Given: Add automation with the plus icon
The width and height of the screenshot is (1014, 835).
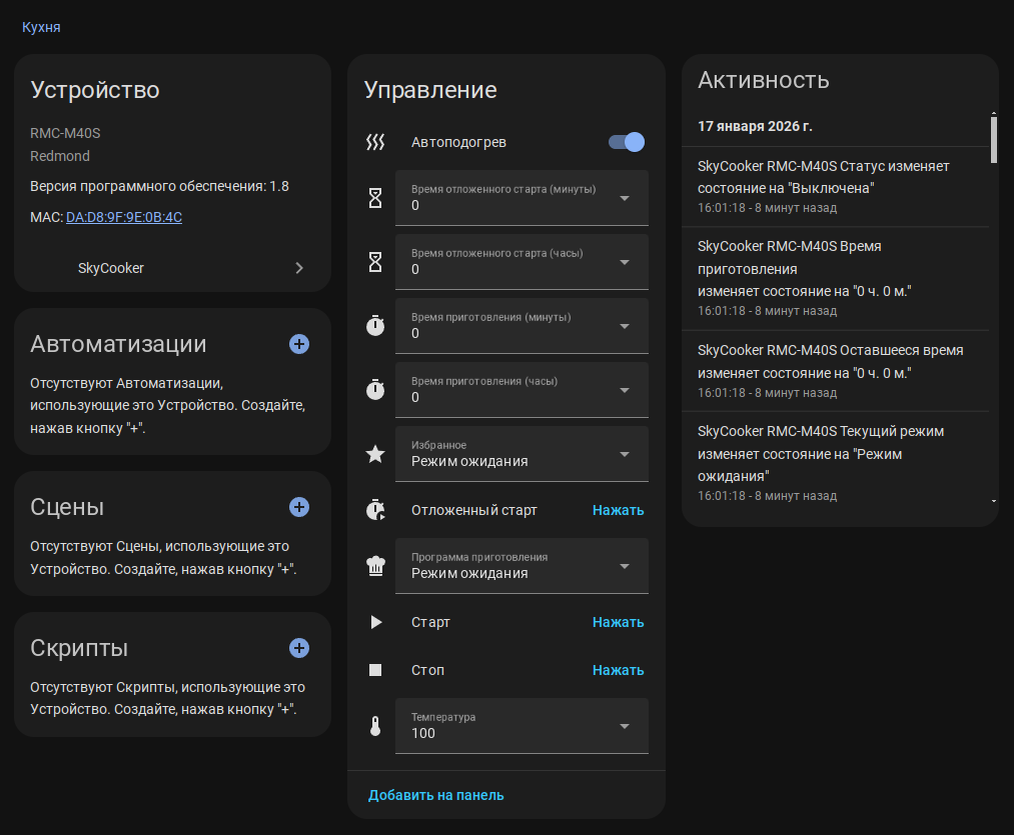Looking at the screenshot, I should click(299, 344).
